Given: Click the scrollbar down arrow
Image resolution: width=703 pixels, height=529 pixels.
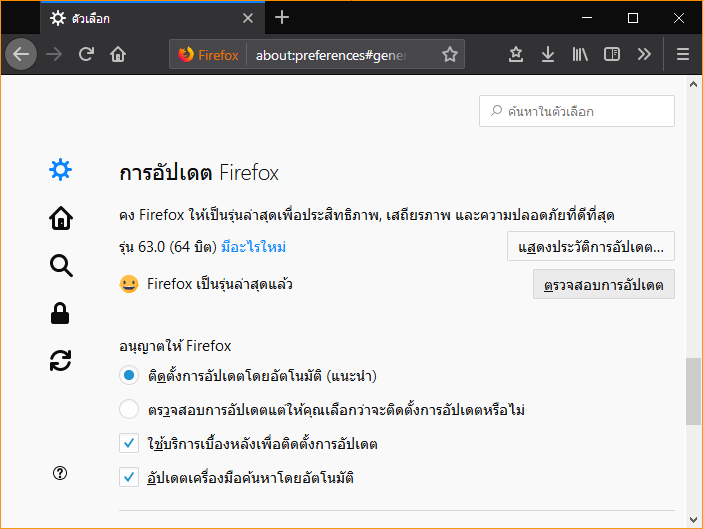Looking at the screenshot, I should click(x=693, y=520).
